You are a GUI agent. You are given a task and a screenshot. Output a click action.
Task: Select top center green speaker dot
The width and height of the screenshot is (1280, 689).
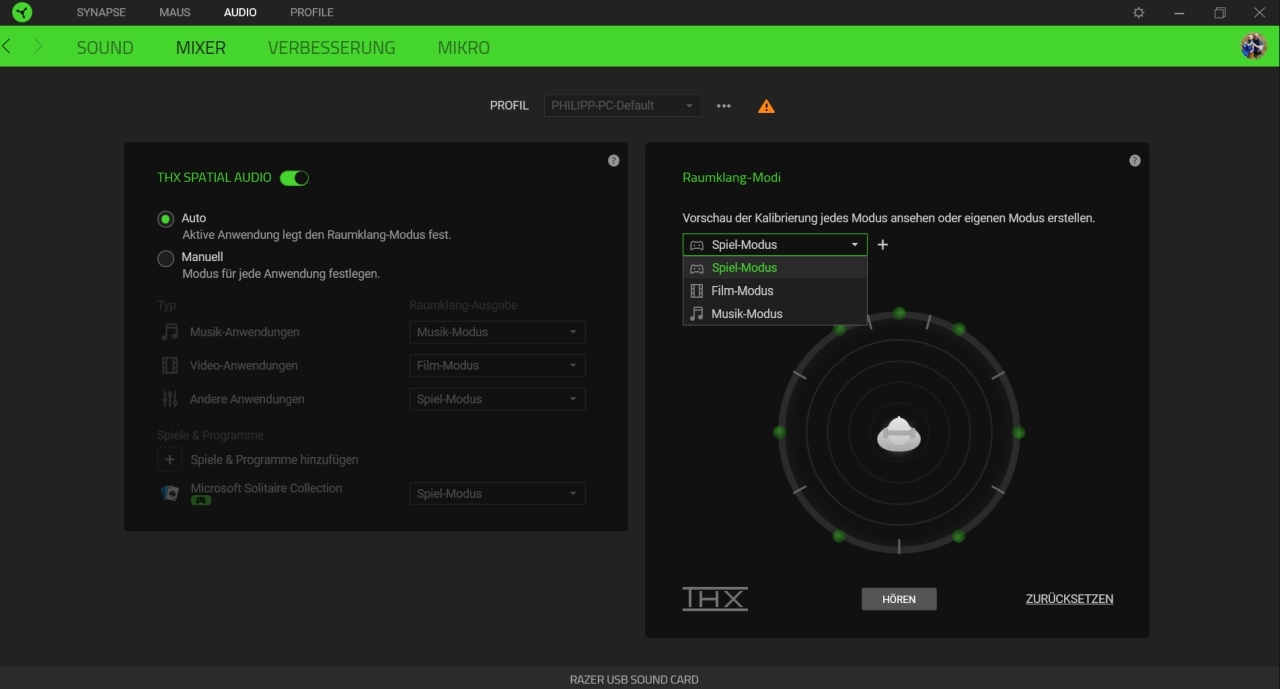(x=899, y=313)
